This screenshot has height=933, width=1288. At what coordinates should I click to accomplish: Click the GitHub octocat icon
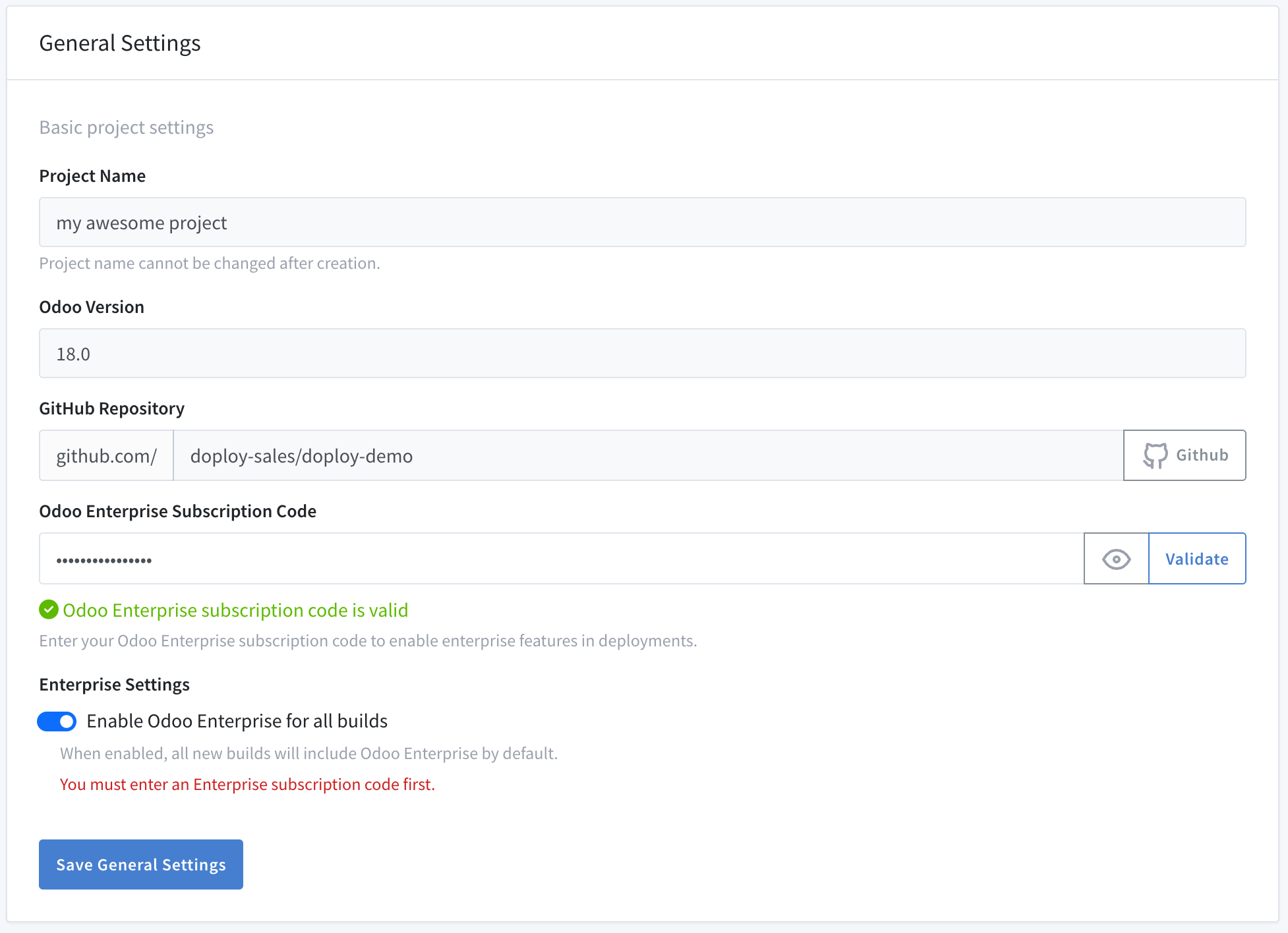coord(1155,455)
